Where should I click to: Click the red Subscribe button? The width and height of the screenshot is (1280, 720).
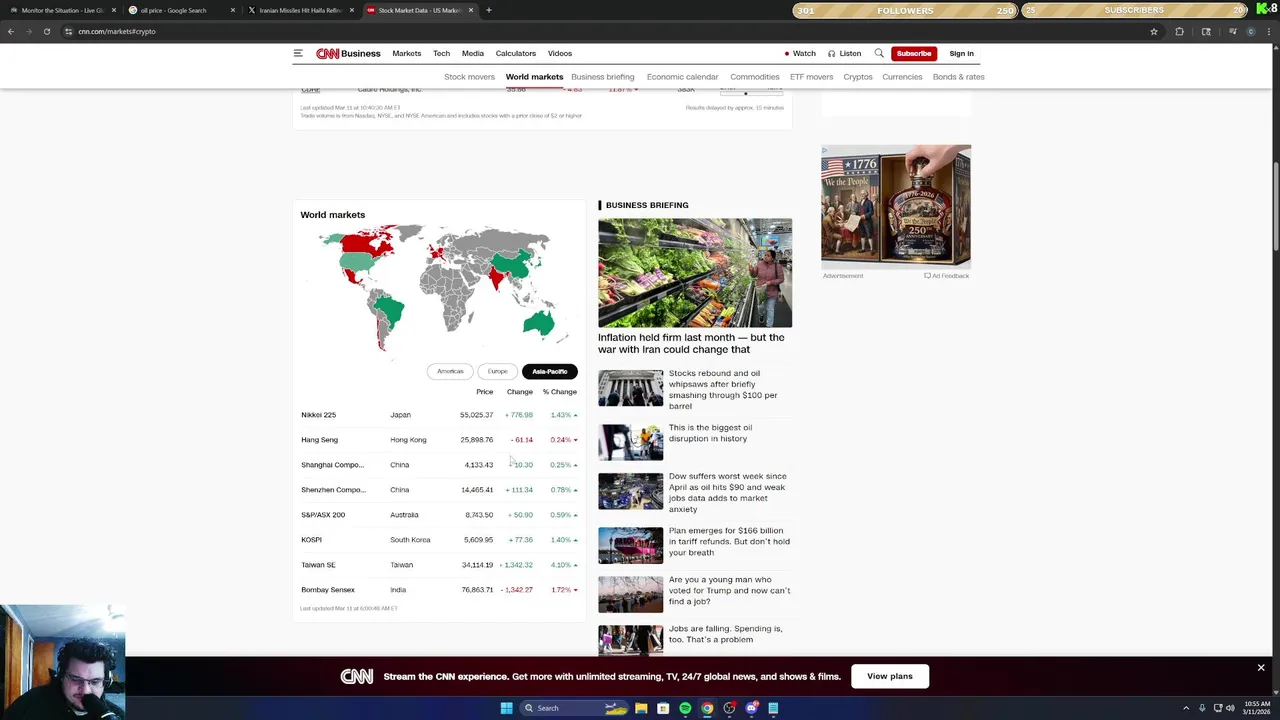[913, 53]
